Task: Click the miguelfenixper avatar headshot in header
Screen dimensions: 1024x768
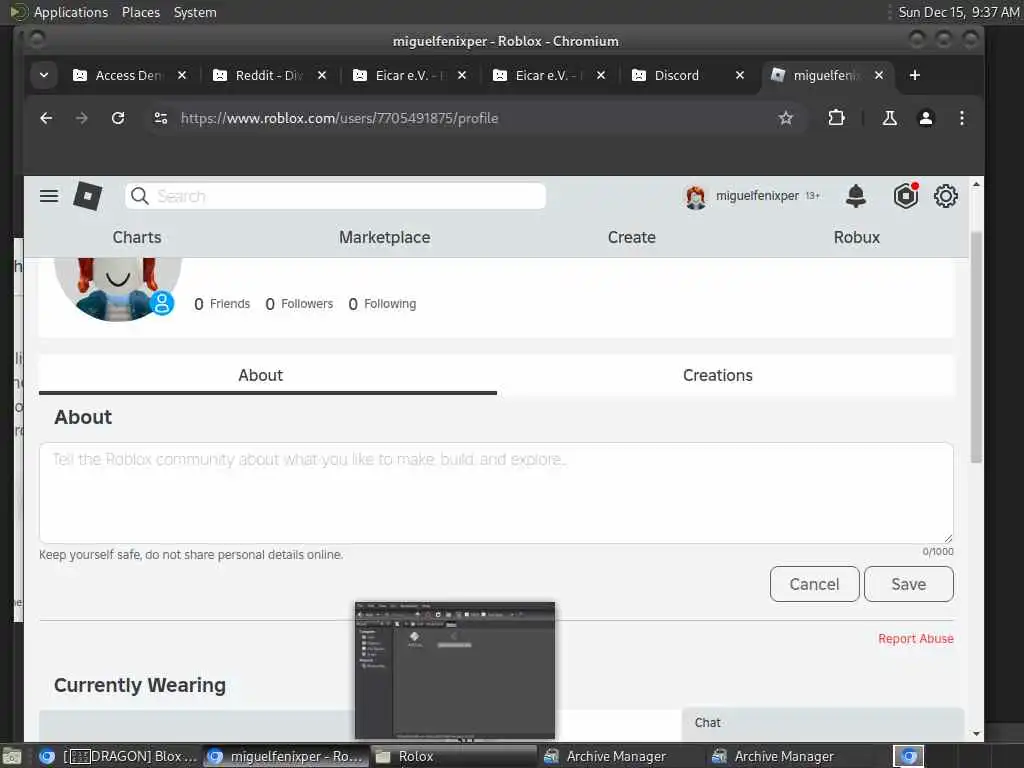Action: tap(696, 196)
